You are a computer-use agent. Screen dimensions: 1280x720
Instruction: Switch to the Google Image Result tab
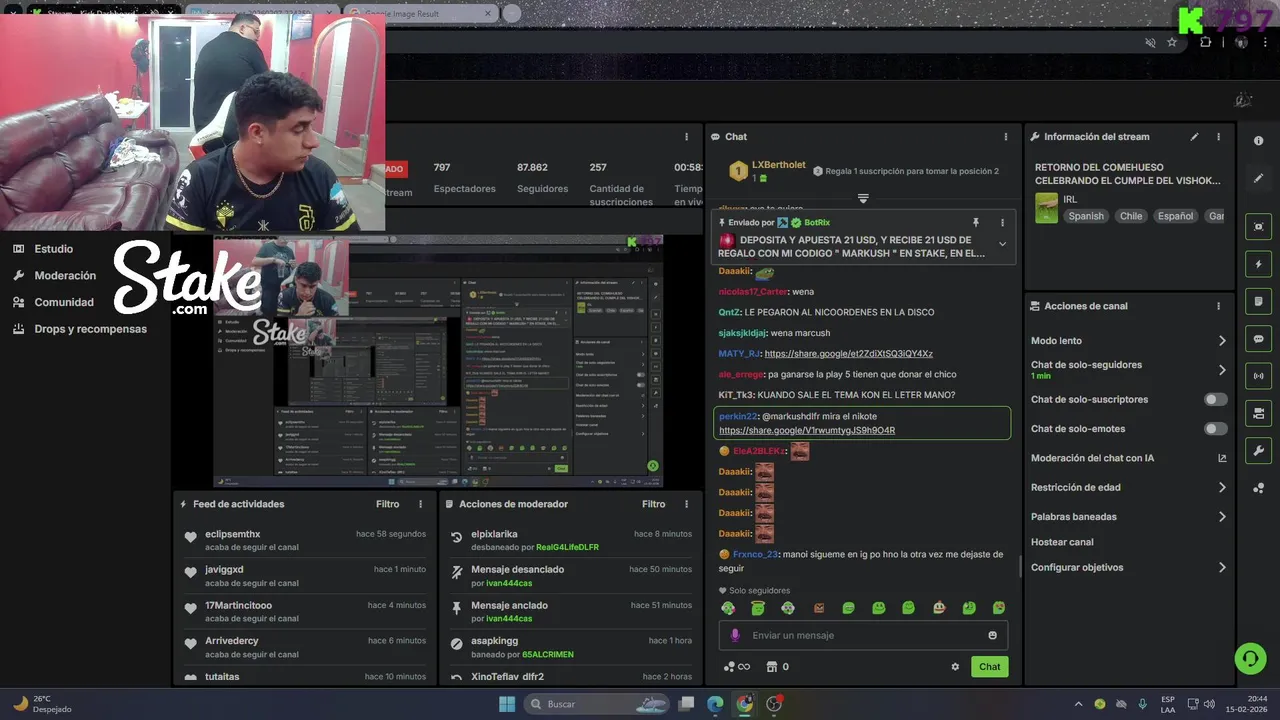[x=418, y=13]
